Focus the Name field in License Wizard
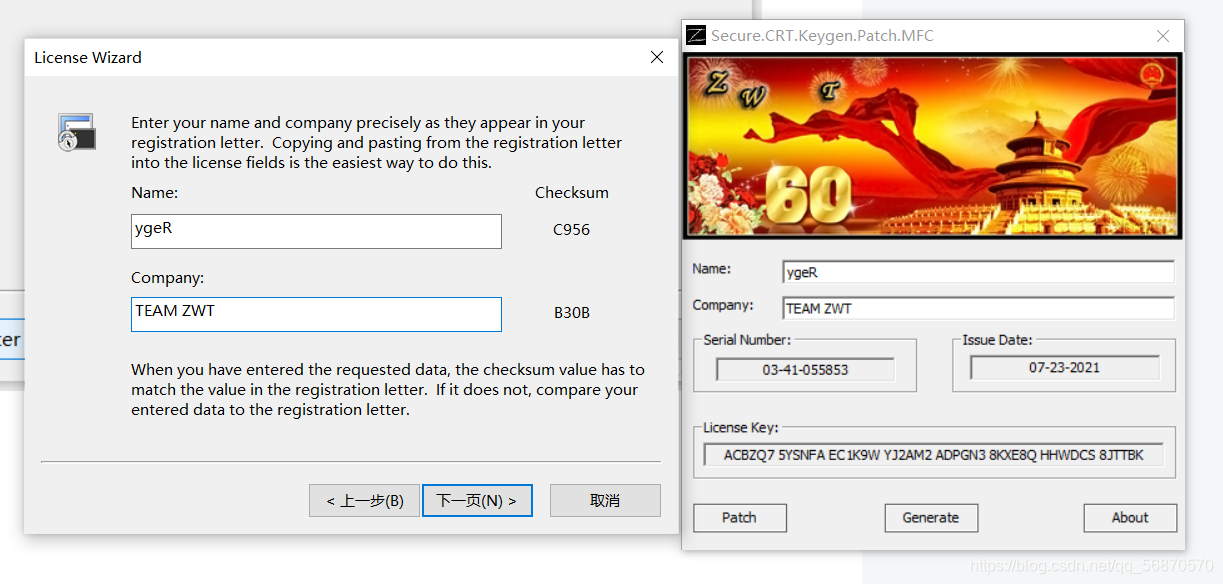This screenshot has width=1223, height=584. [x=316, y=231]
